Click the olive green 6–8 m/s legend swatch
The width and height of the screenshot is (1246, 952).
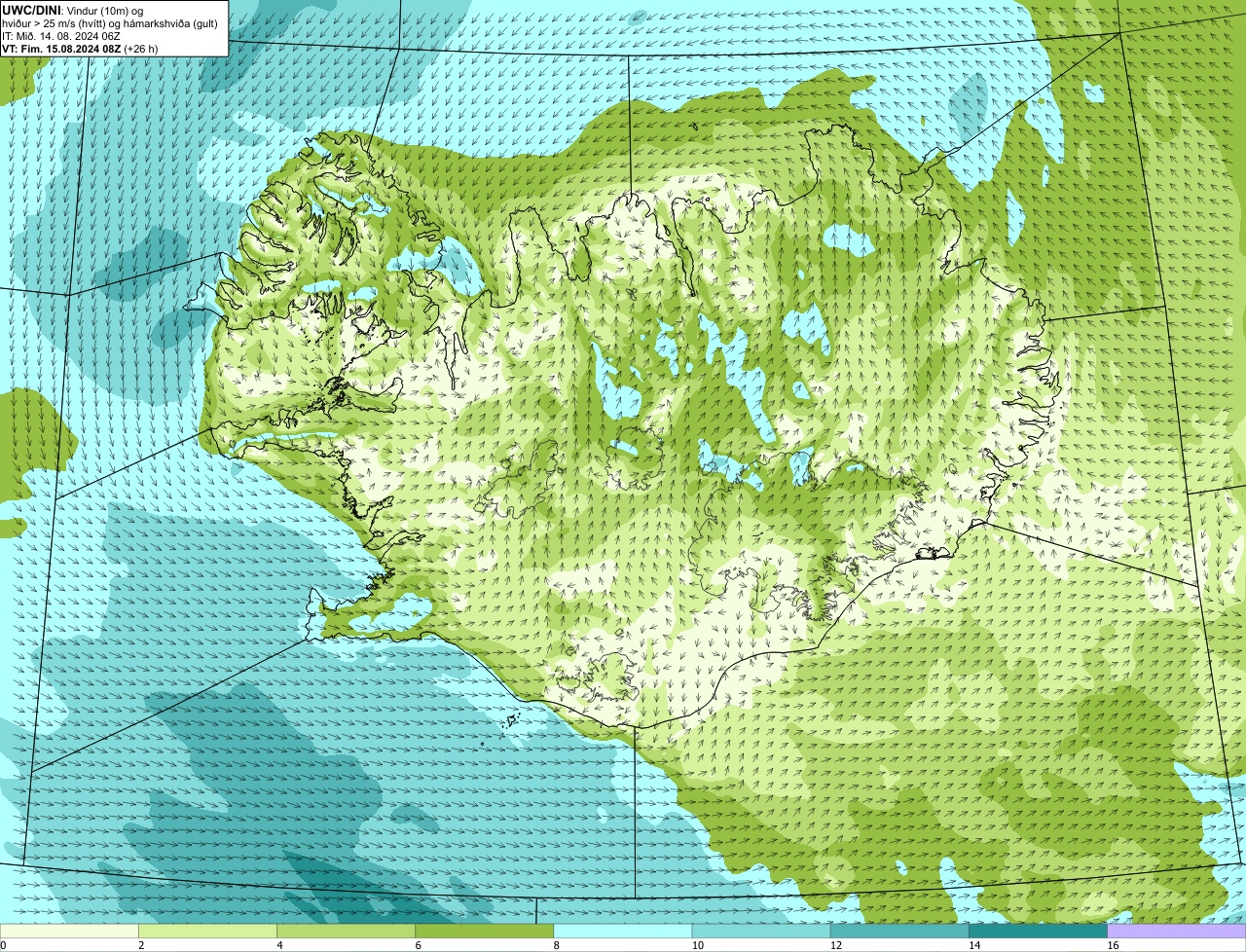[x=484, y=932]
